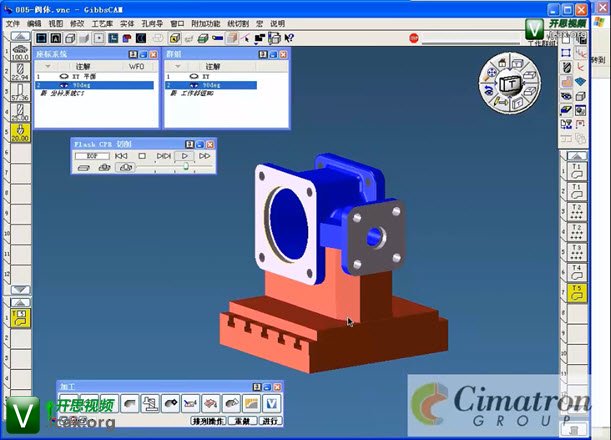Click the center T cube on view dial
The height and width of the screenshot is (440, 611).
[x=509, y=84]
